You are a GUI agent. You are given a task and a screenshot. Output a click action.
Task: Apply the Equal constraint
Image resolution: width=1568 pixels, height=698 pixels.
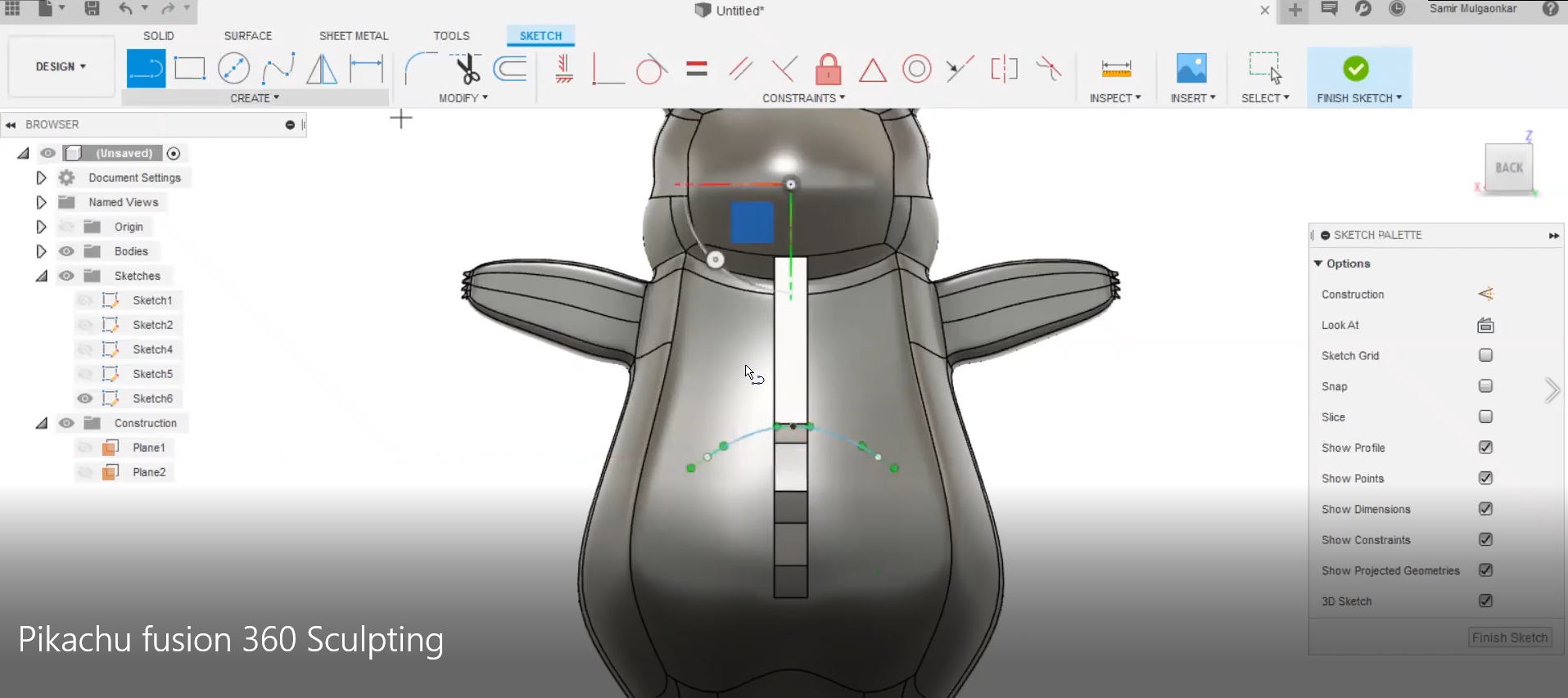(697, 69)
